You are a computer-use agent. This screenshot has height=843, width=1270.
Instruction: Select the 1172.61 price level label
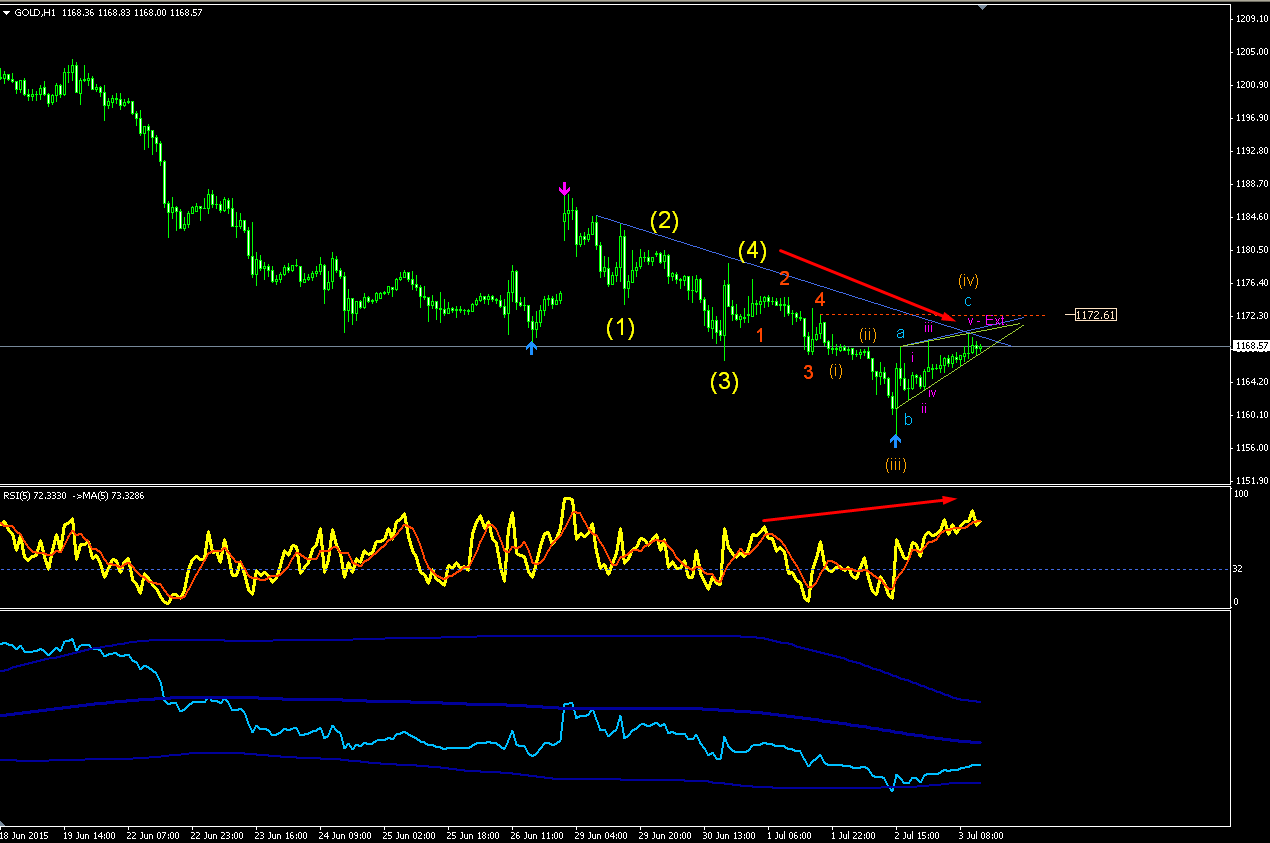[1095, 315]
